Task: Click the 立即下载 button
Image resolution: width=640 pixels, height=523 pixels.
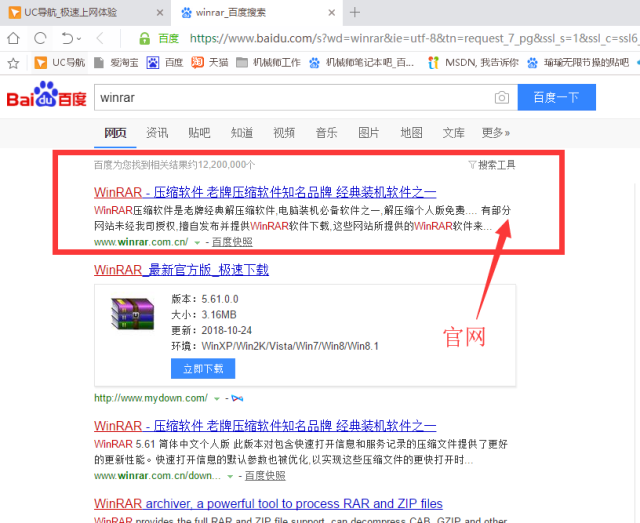Action: coord(203,369)
